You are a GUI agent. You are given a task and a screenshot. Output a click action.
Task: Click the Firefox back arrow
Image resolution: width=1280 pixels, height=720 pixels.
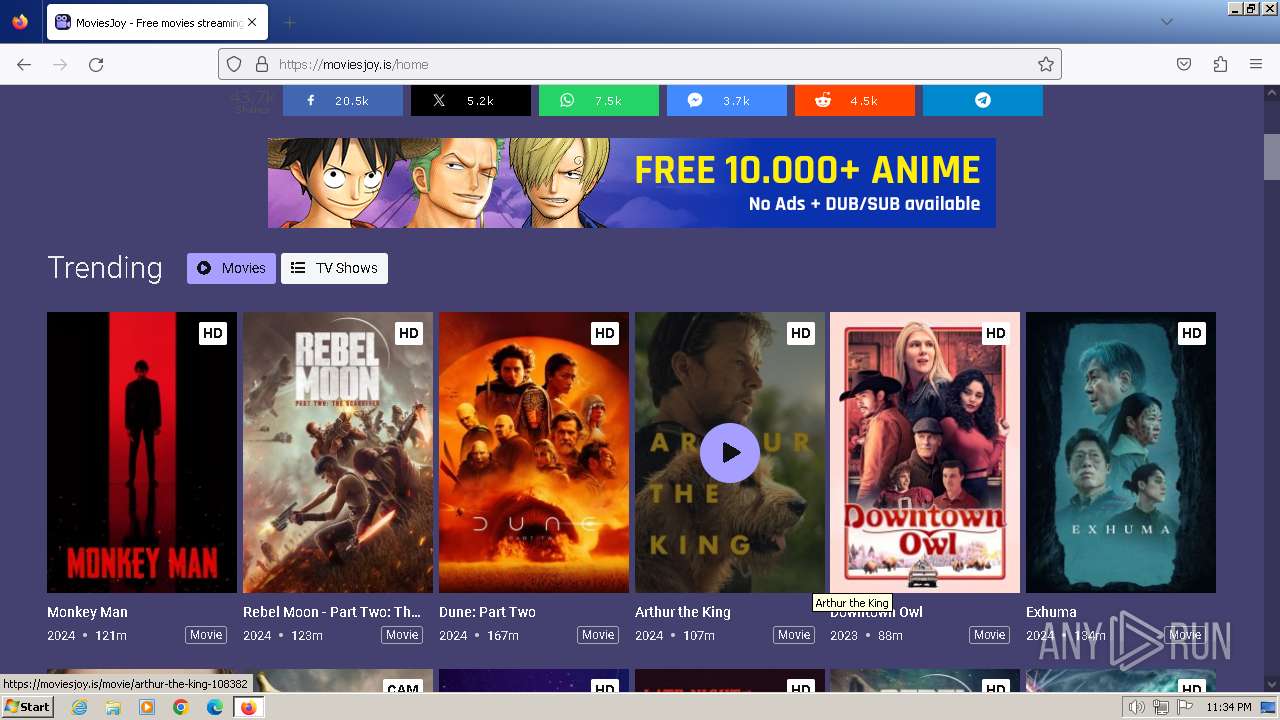24,64
